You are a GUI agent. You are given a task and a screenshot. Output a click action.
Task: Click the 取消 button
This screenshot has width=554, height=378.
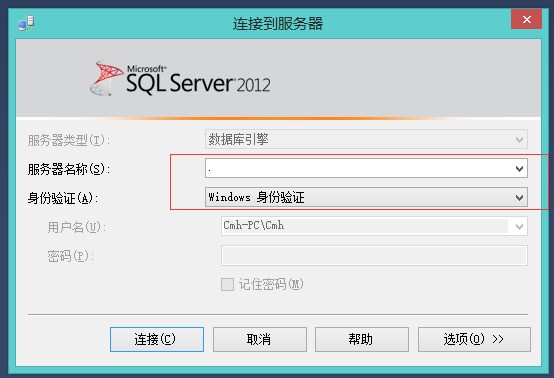pos(260,339)
